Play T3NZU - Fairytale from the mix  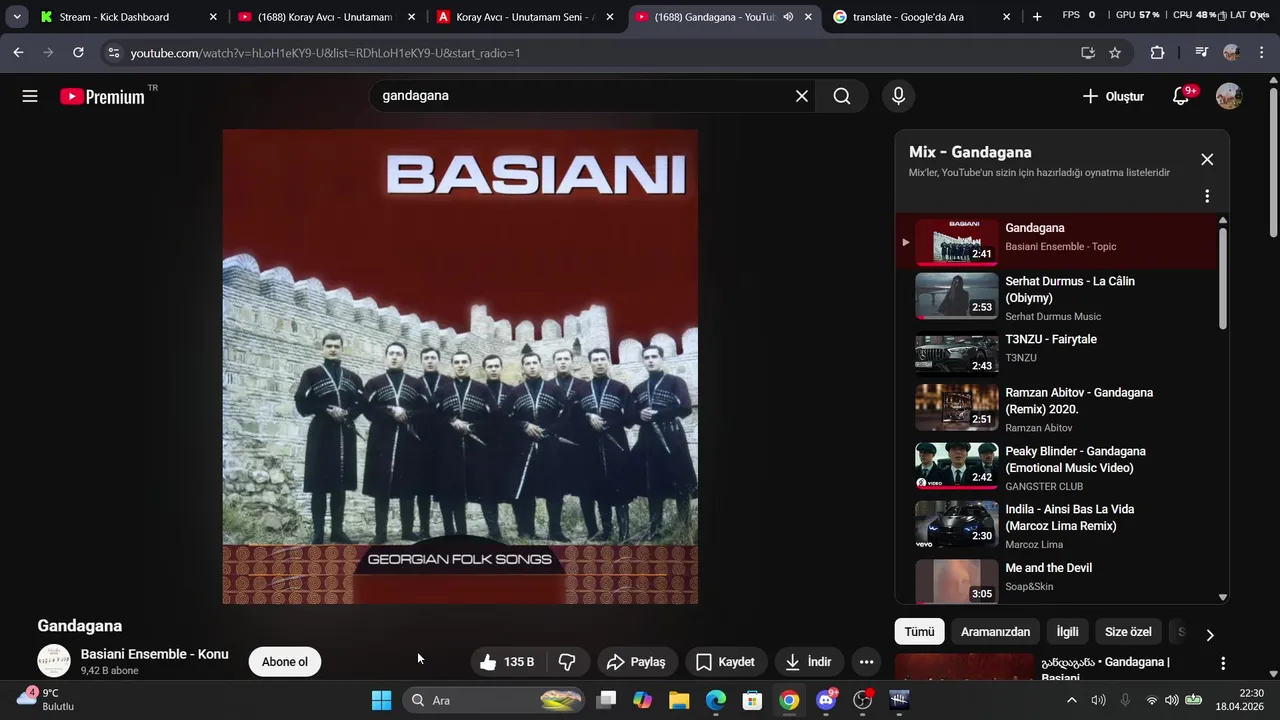(1056, 352)
